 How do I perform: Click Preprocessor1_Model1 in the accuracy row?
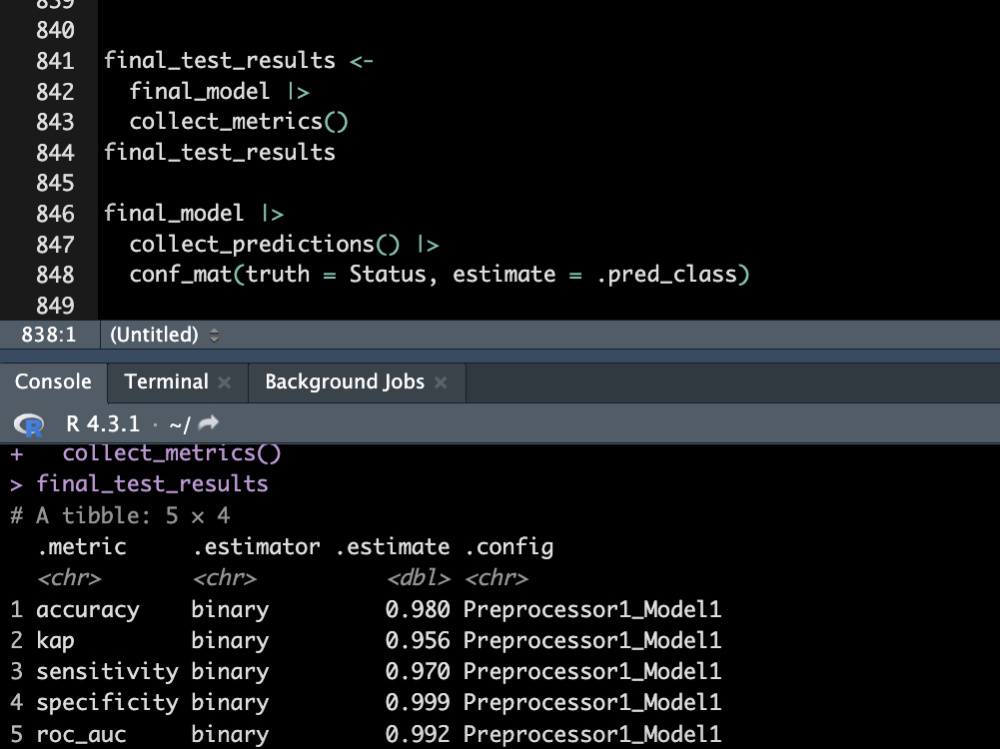point(592,609)
